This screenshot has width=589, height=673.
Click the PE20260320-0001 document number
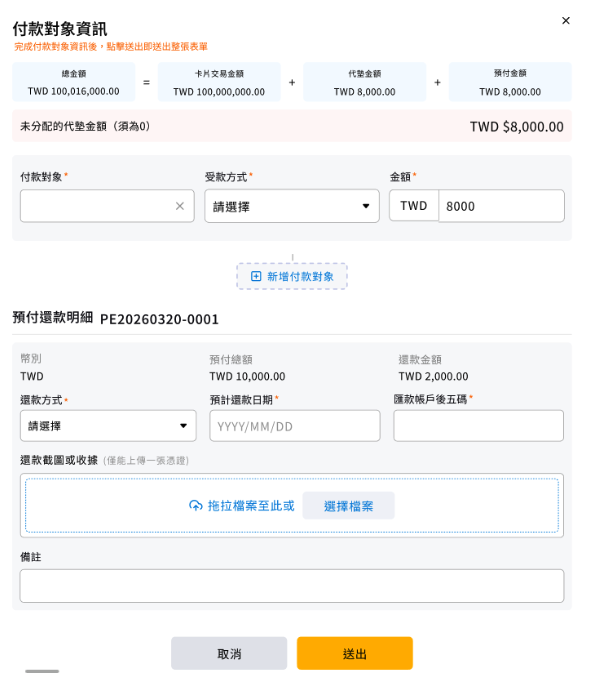click(159, 319)
